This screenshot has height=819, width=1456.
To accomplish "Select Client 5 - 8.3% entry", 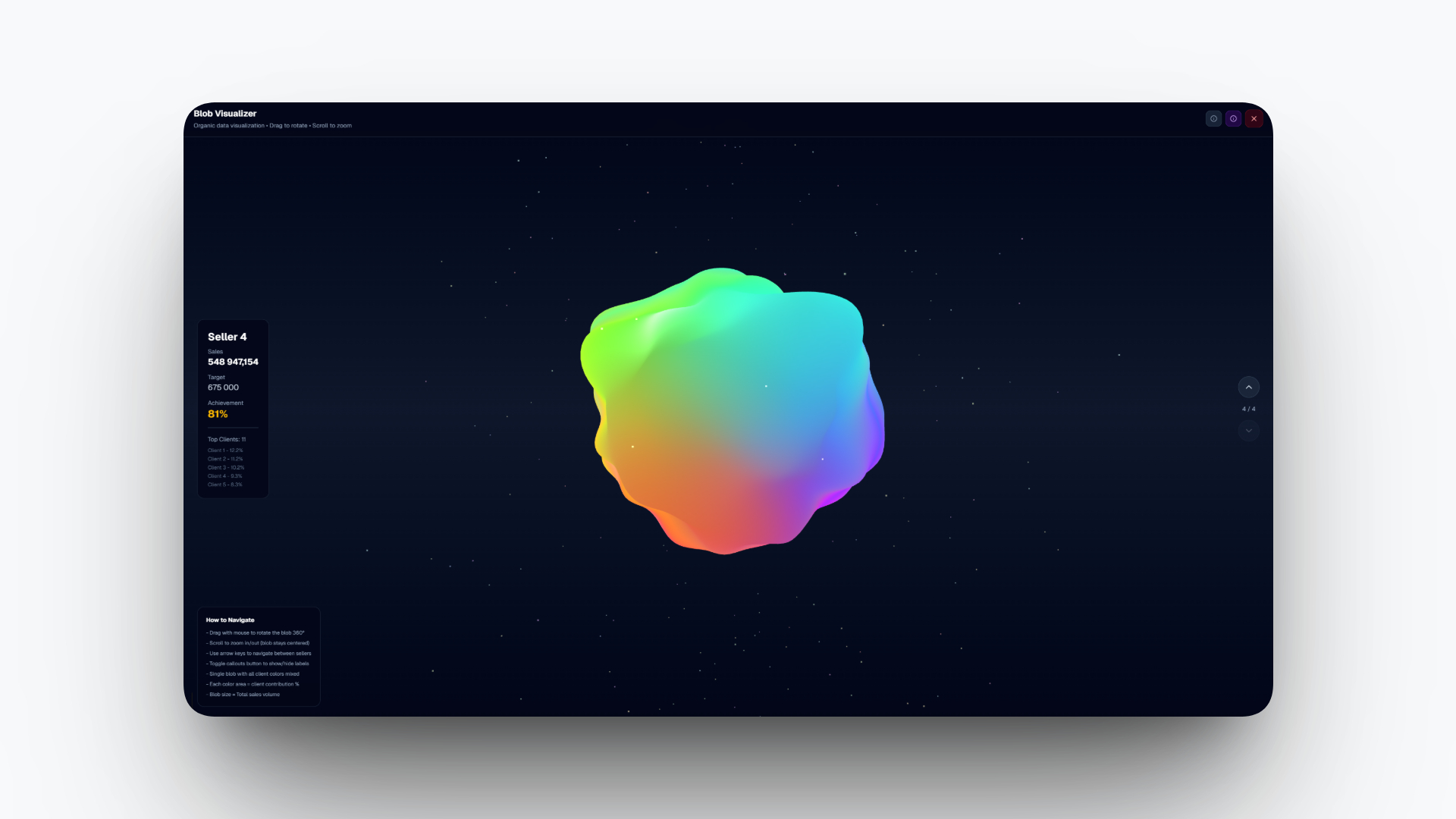I will click(x=225, y=485).
